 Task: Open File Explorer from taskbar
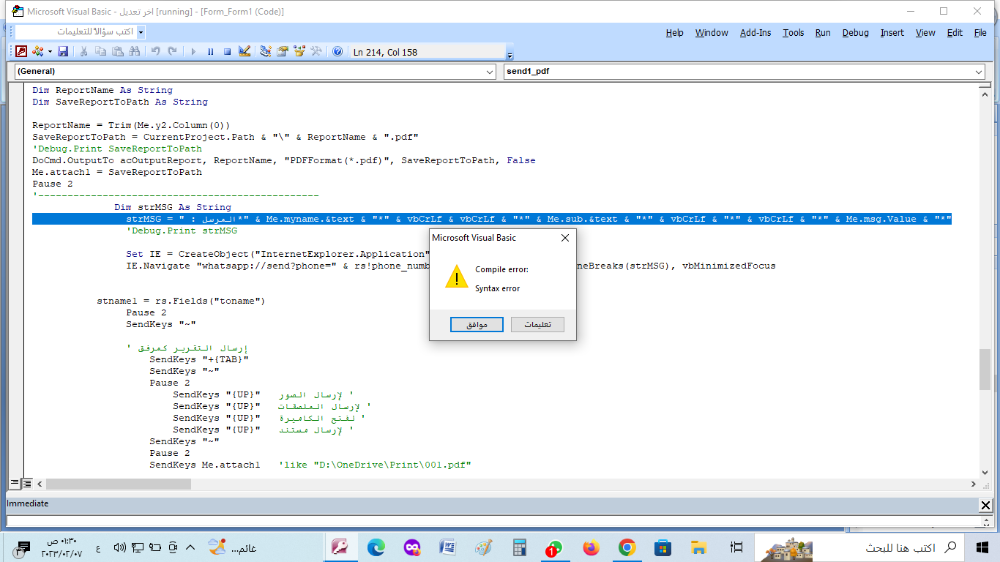pyautogui.click(x=698, y=547)
